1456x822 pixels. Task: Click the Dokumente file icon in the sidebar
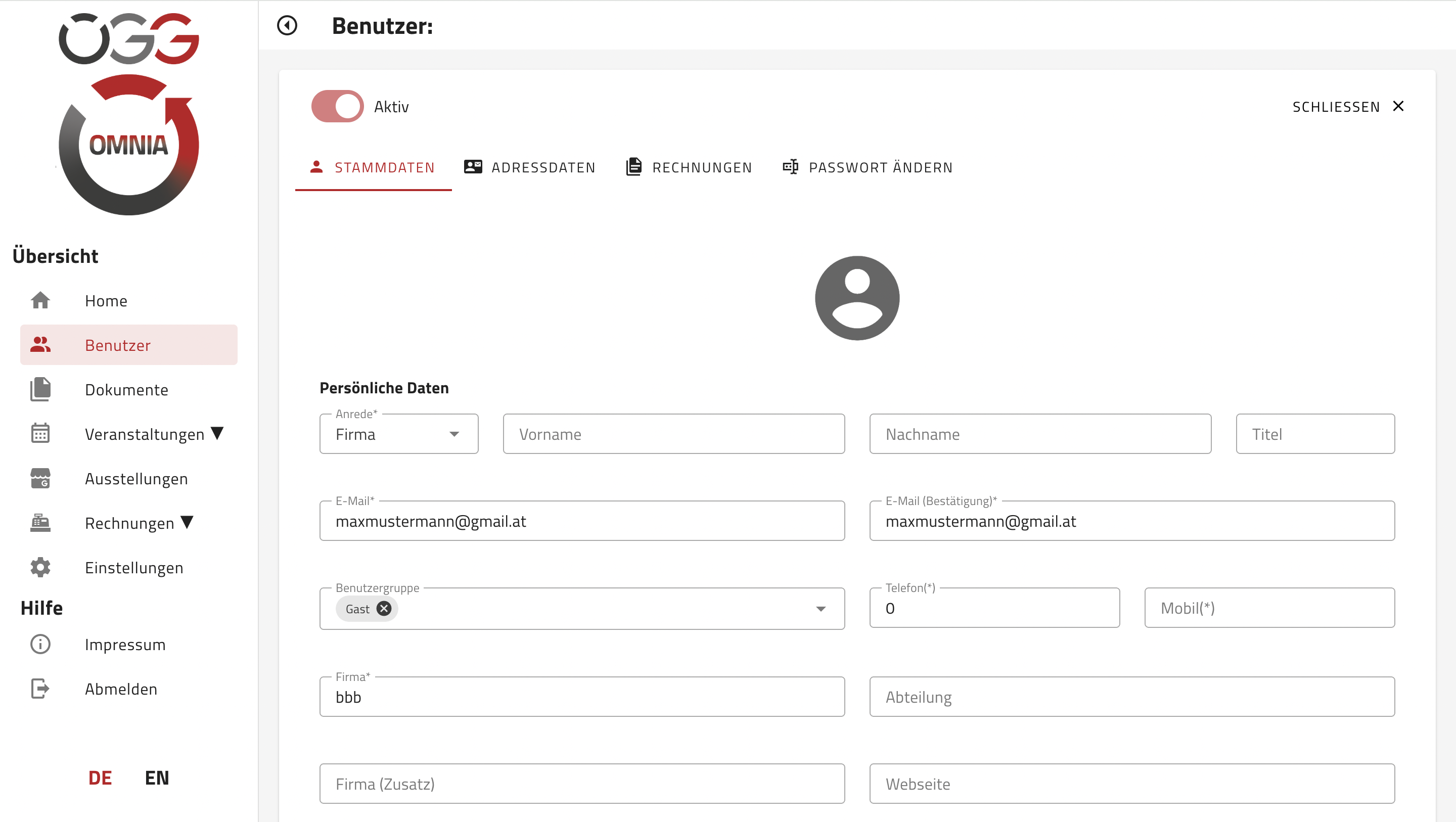point(40,390)
